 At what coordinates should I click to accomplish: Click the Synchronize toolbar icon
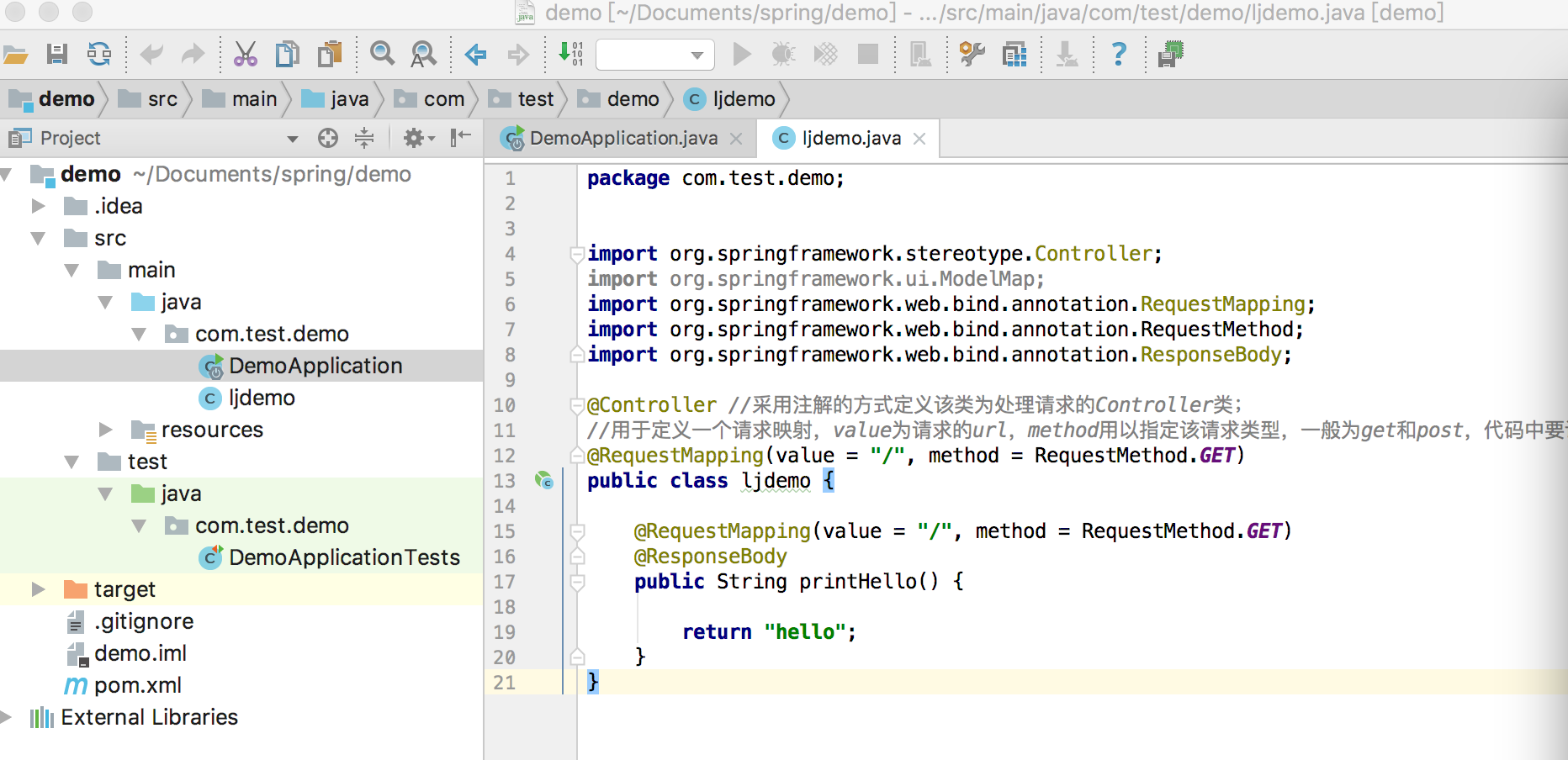coord(99,55)
